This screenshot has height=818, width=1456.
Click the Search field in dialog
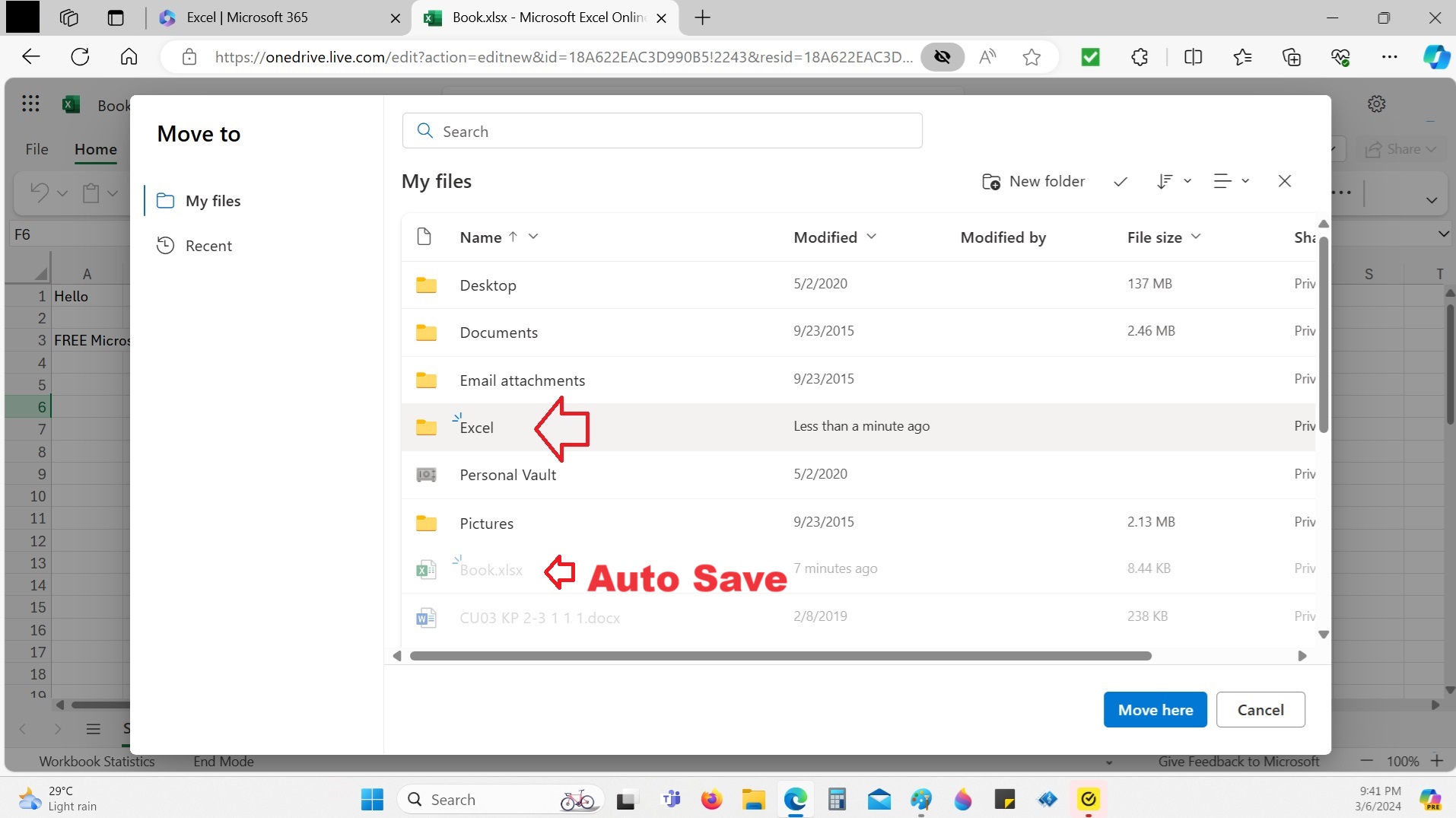(x=662, y=132)
